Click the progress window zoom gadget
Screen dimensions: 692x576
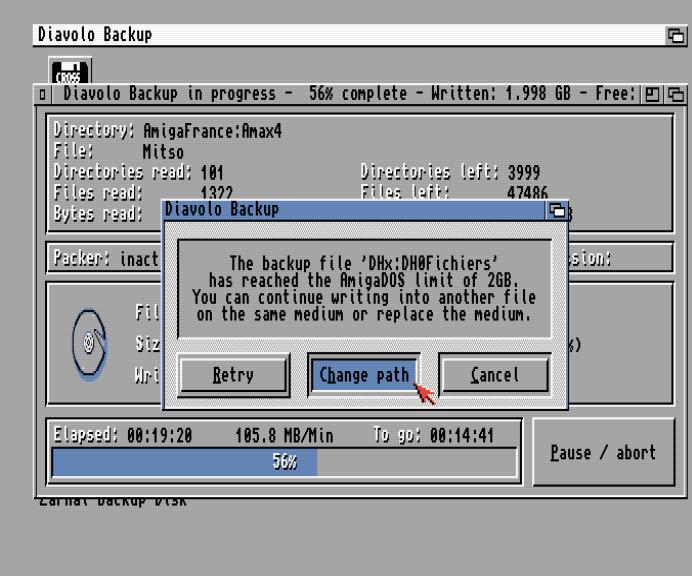pos(651,95)
